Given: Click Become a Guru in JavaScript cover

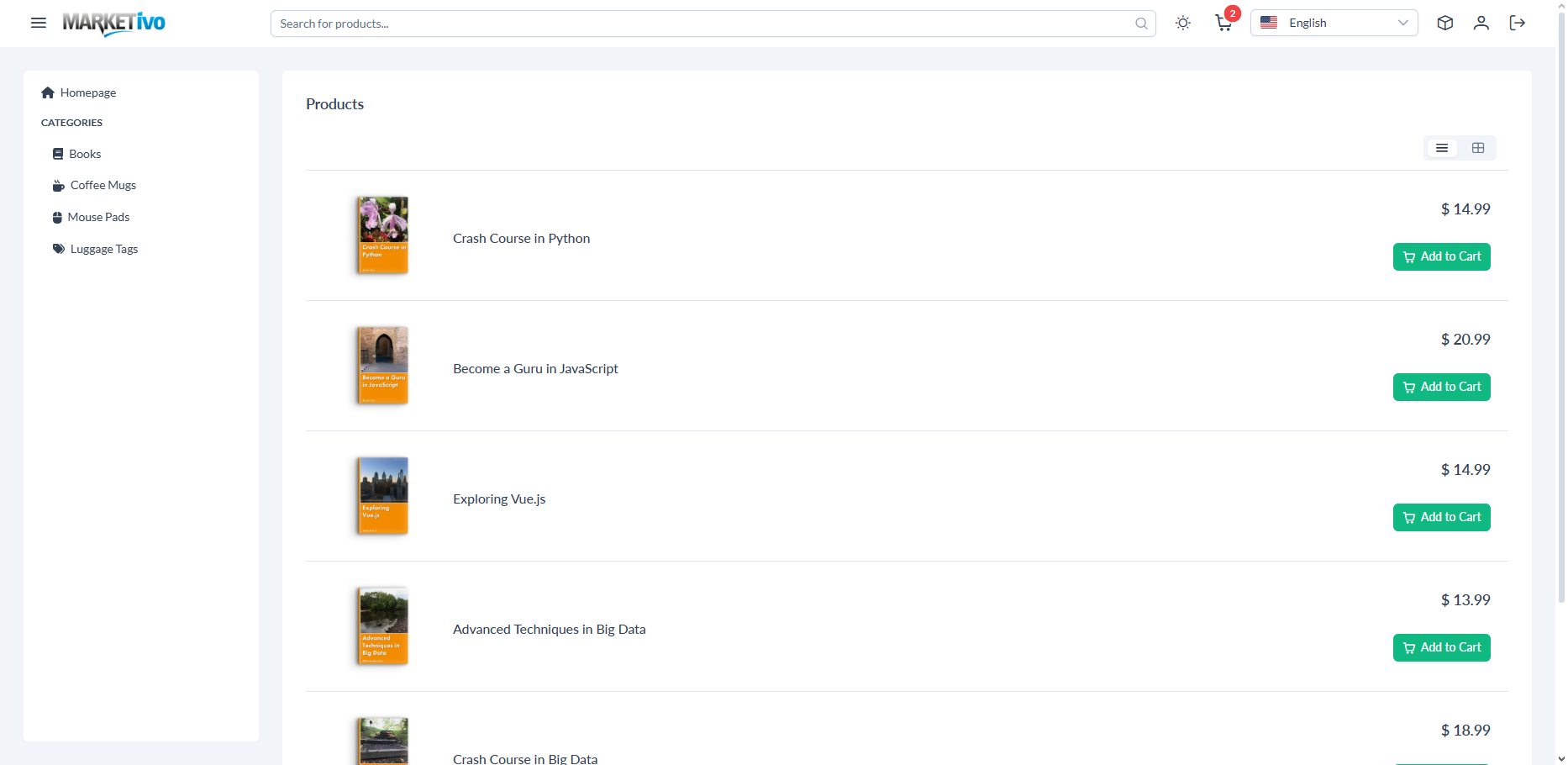Looking at the screenshot, I should pos(383,366).
